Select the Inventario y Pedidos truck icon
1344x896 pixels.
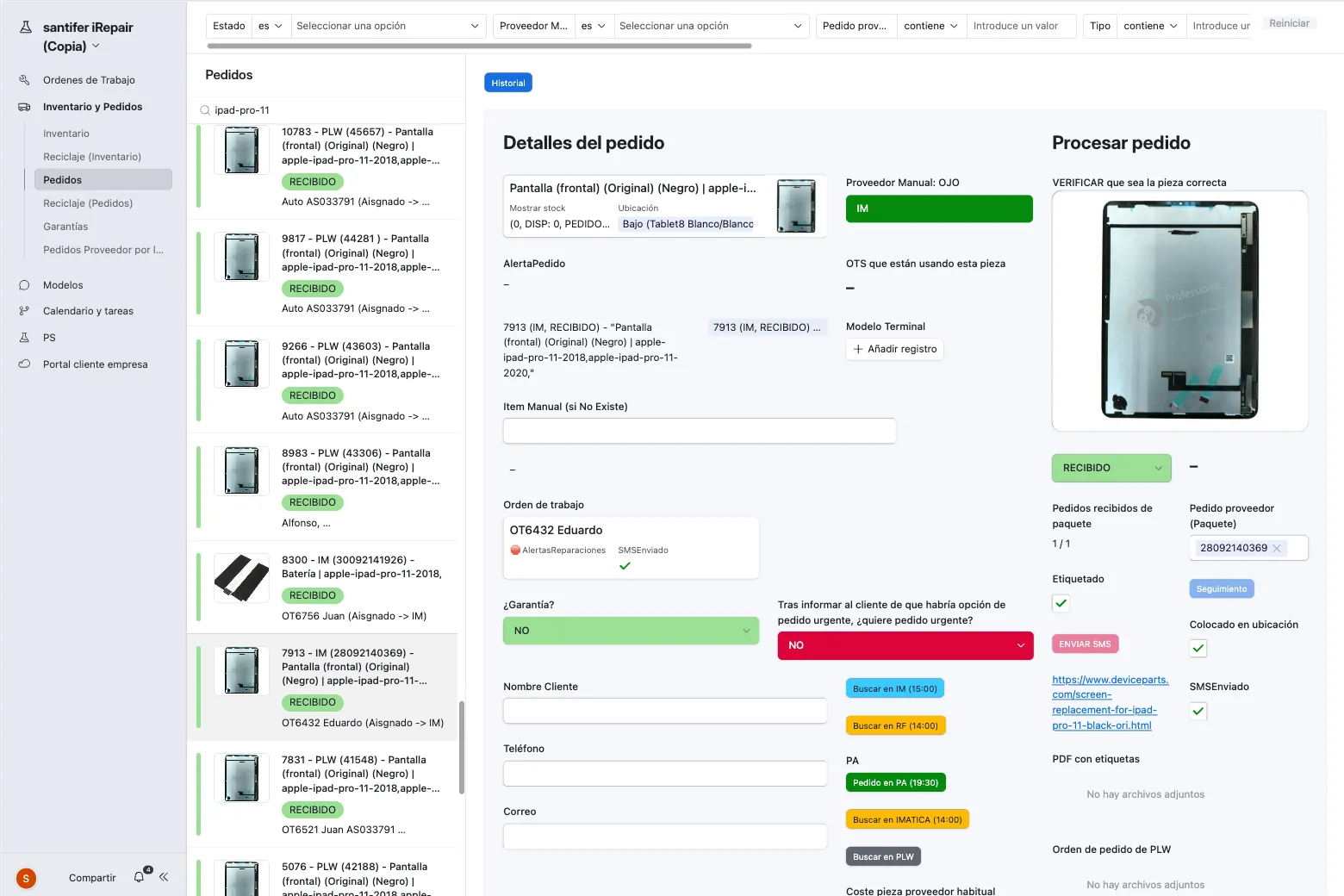click(x=23, y=106)
